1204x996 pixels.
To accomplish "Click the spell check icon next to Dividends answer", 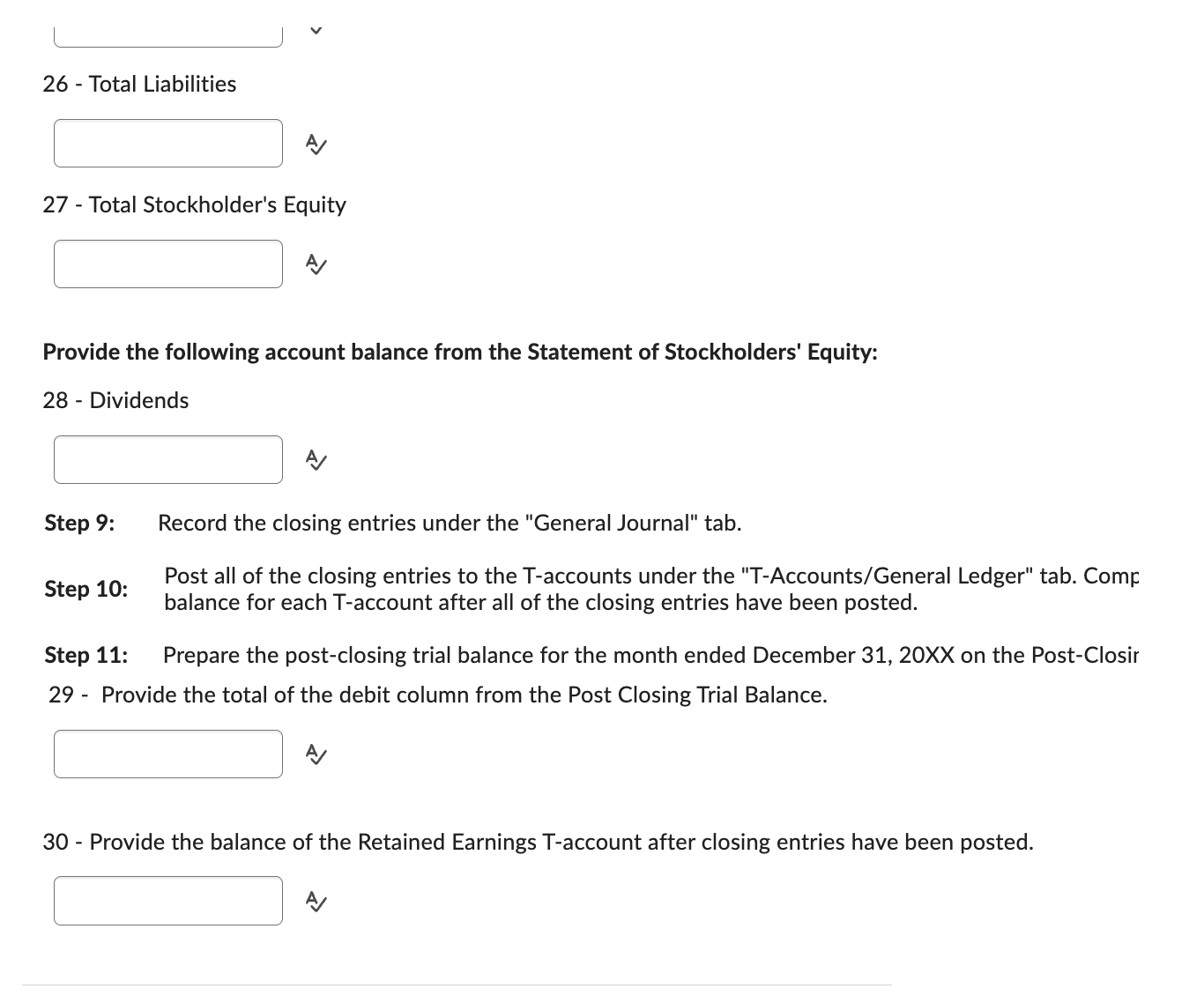I will point(315,459).
